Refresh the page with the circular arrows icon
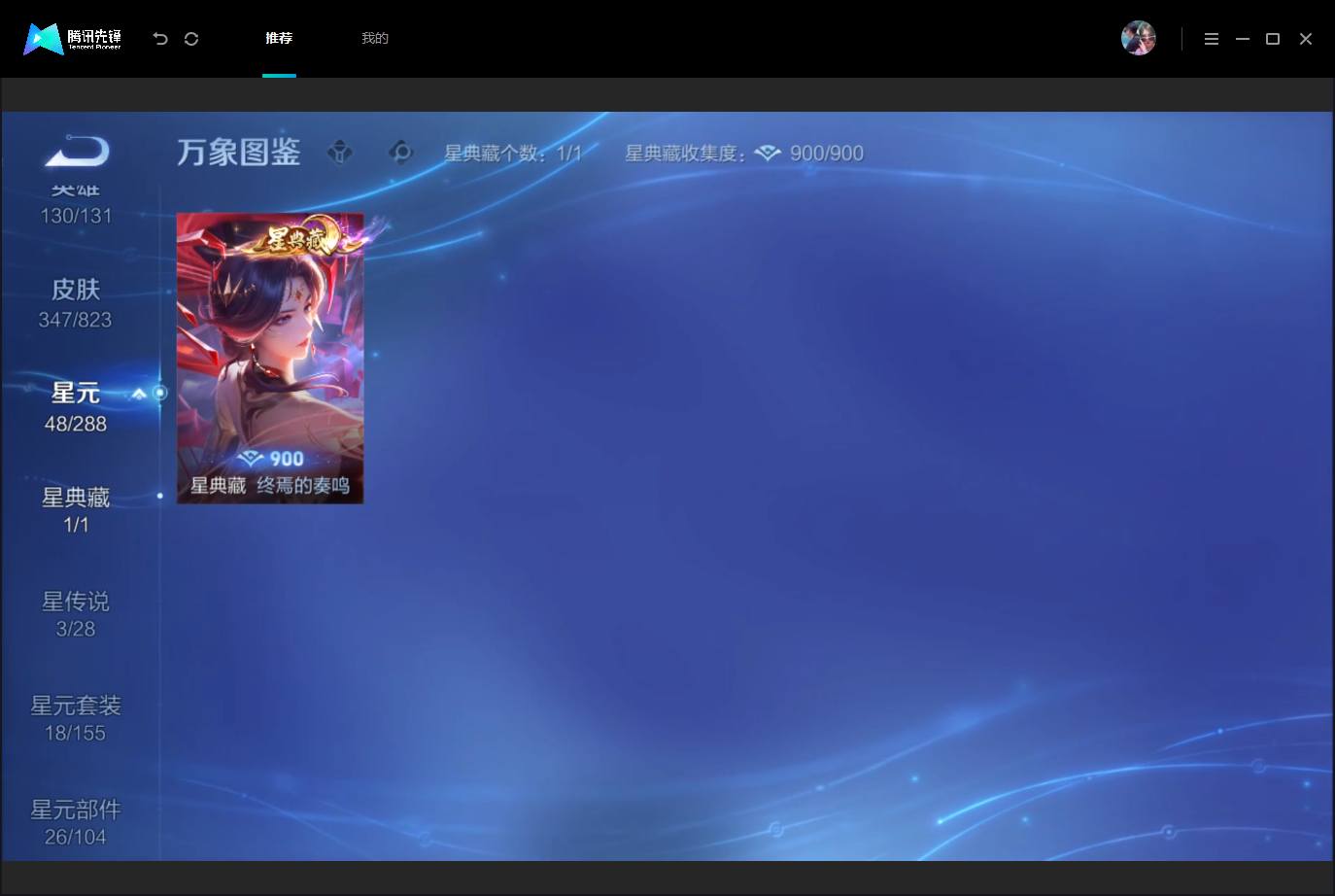The width and height of the screenshot is (1335, 896). tap(191, 39)
